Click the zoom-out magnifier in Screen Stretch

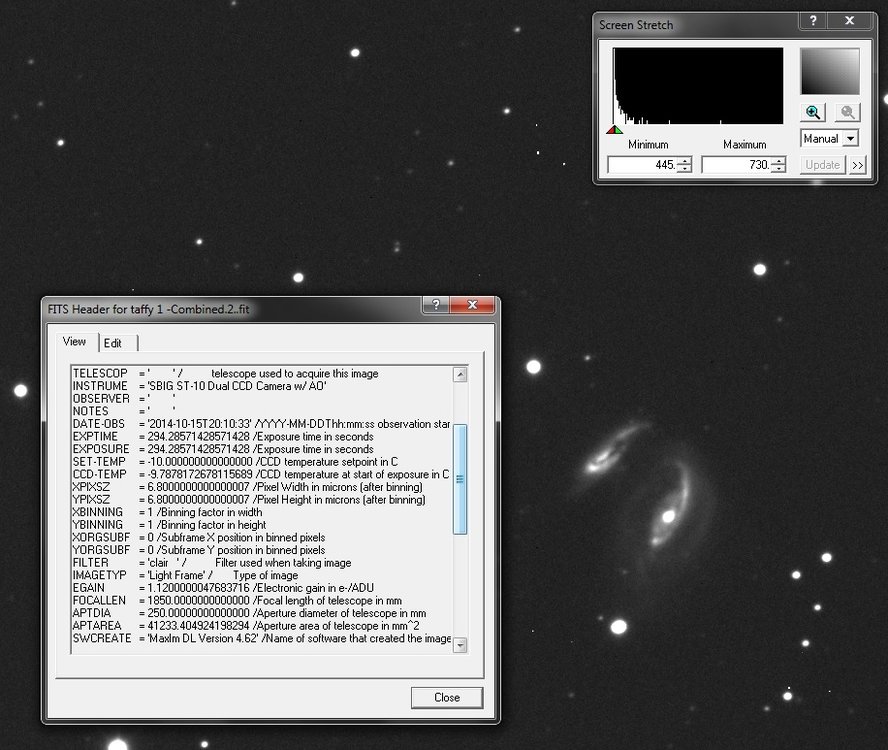(847, 112)
